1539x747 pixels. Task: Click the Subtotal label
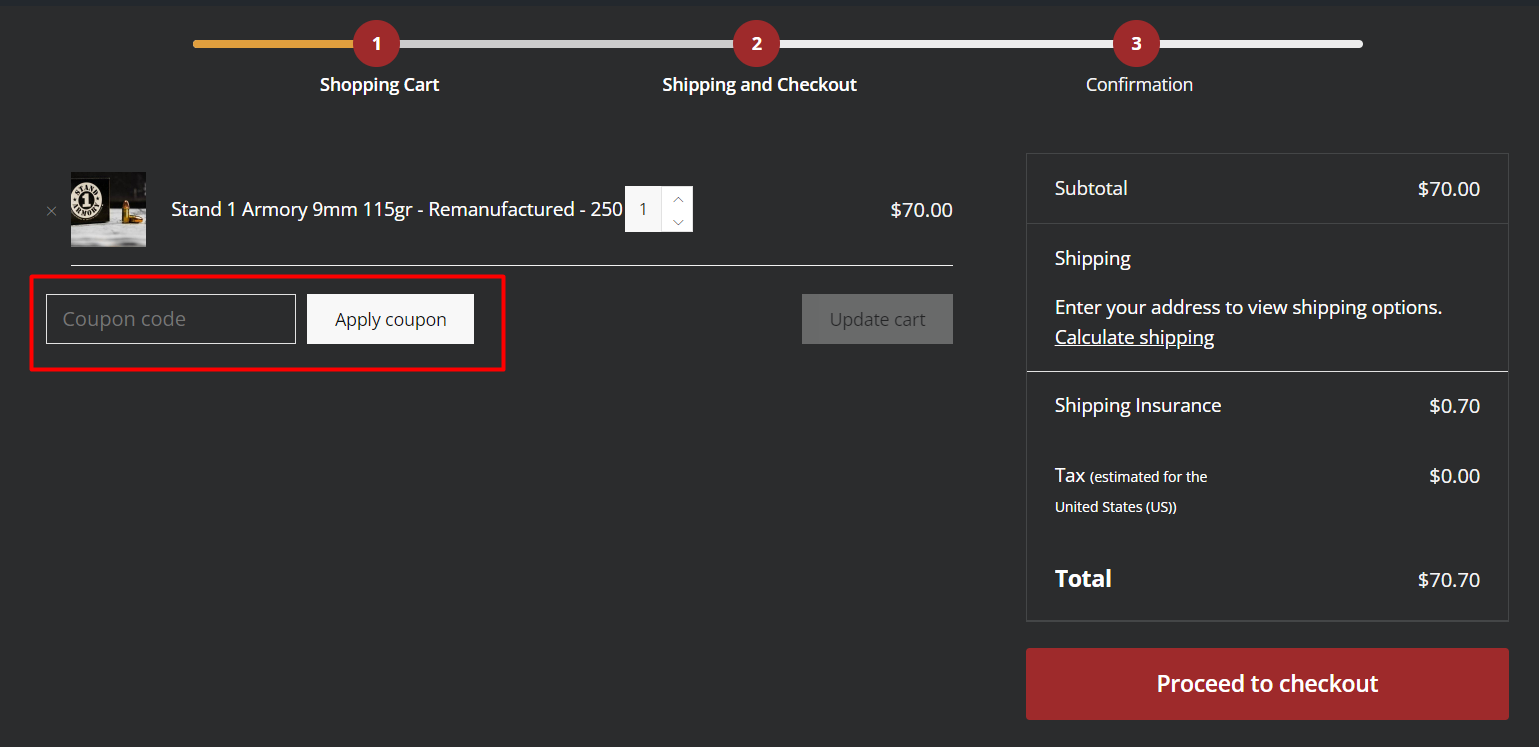[x=1091, y=188]
